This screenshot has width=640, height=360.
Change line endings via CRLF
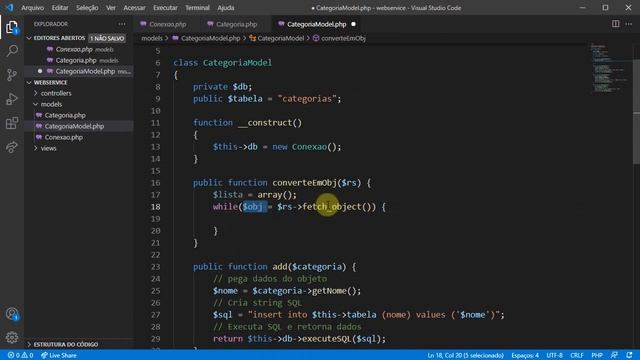coord(577,356)
